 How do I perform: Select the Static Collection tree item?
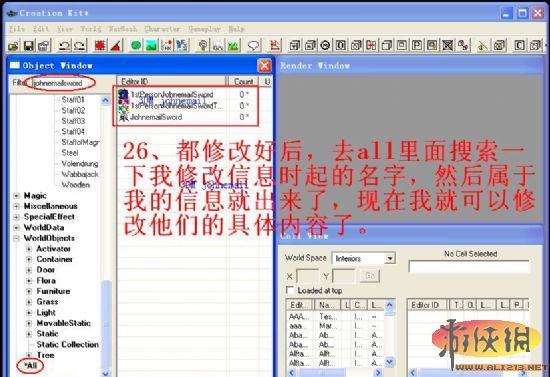click(x=67, y=345)
